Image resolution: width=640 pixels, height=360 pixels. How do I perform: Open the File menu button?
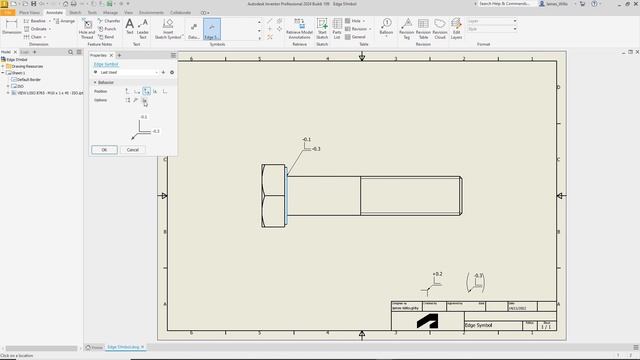click(x=8, y=13)
